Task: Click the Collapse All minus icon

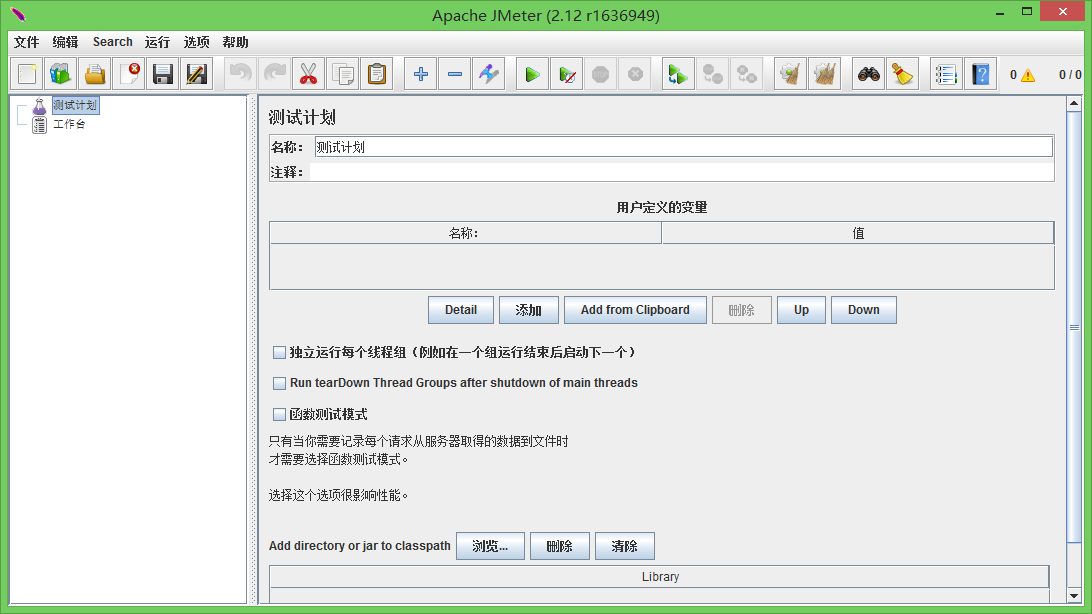Action: tap(455, 74)
